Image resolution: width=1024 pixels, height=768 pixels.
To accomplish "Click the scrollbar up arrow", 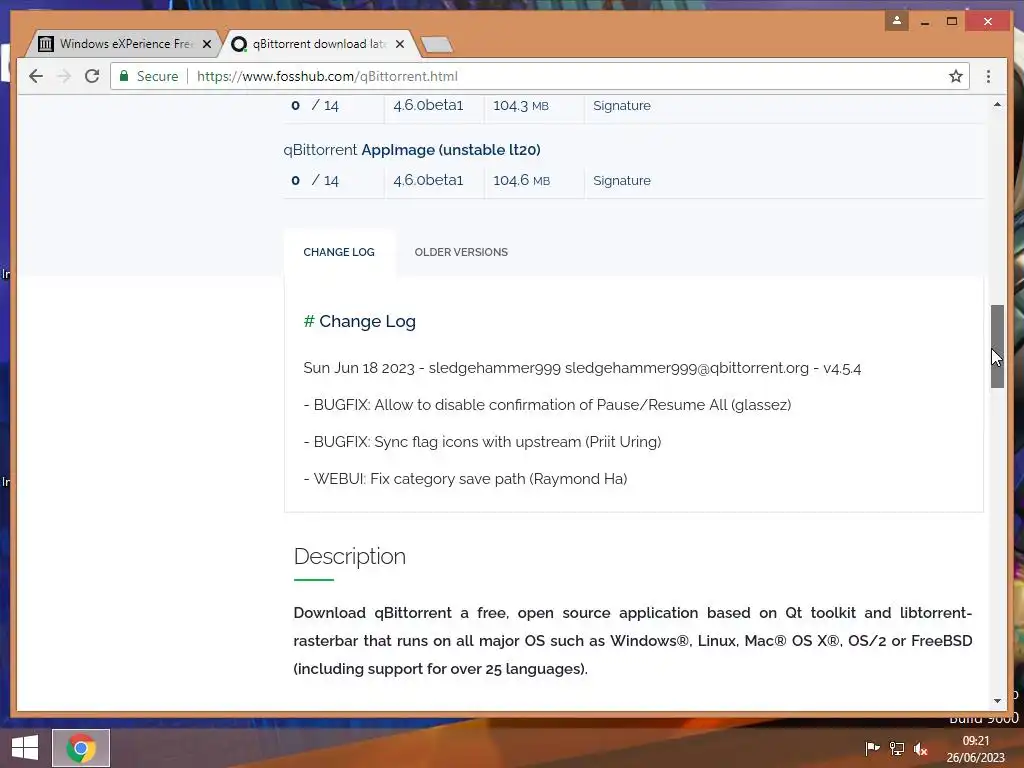I will coord(997,104).
